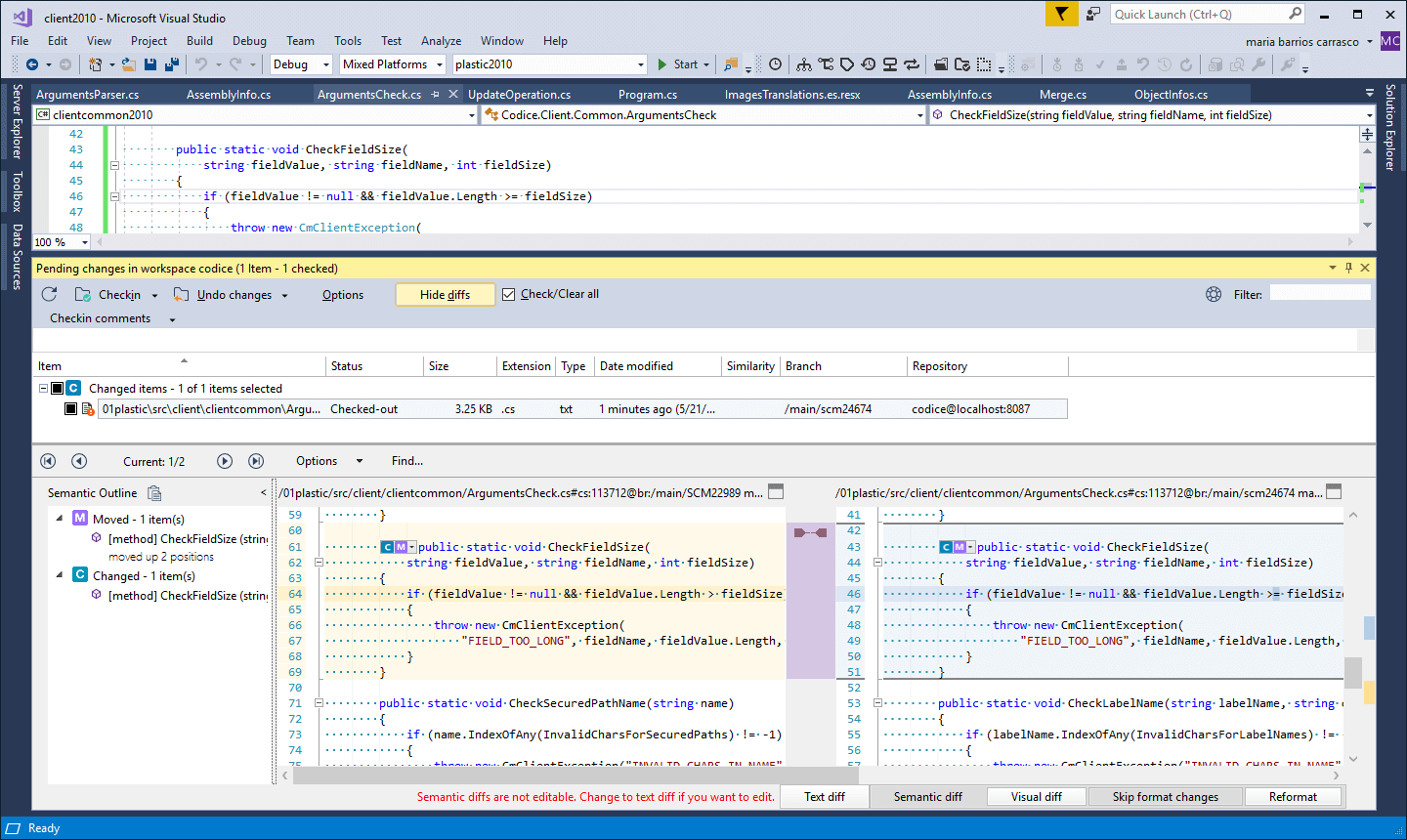Click the Save All icon
The height and width of the screenshot is (840, 1407).
tap(172, 64)
